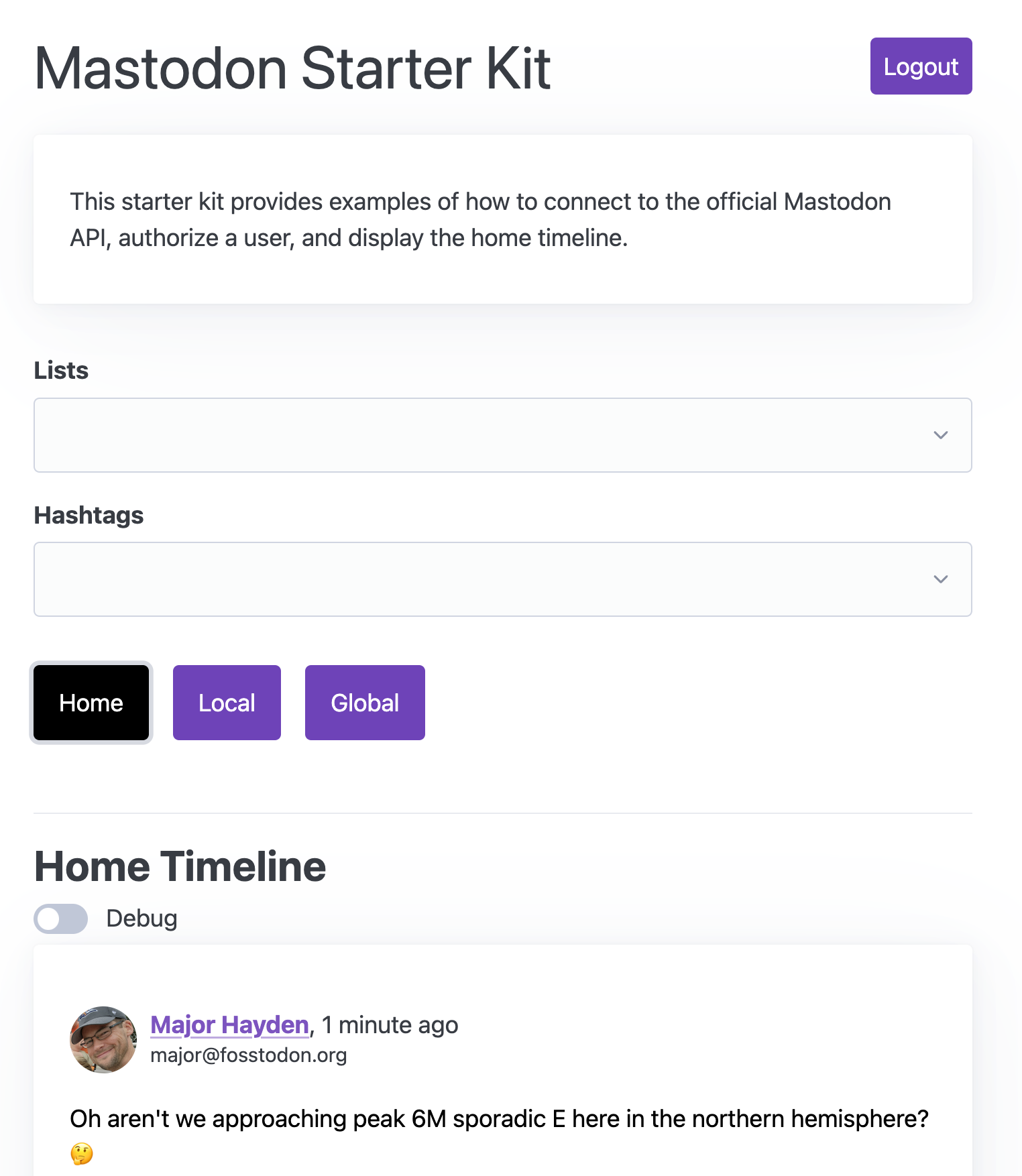
Task: Click the Debug label text
Action: coord(141,919)
